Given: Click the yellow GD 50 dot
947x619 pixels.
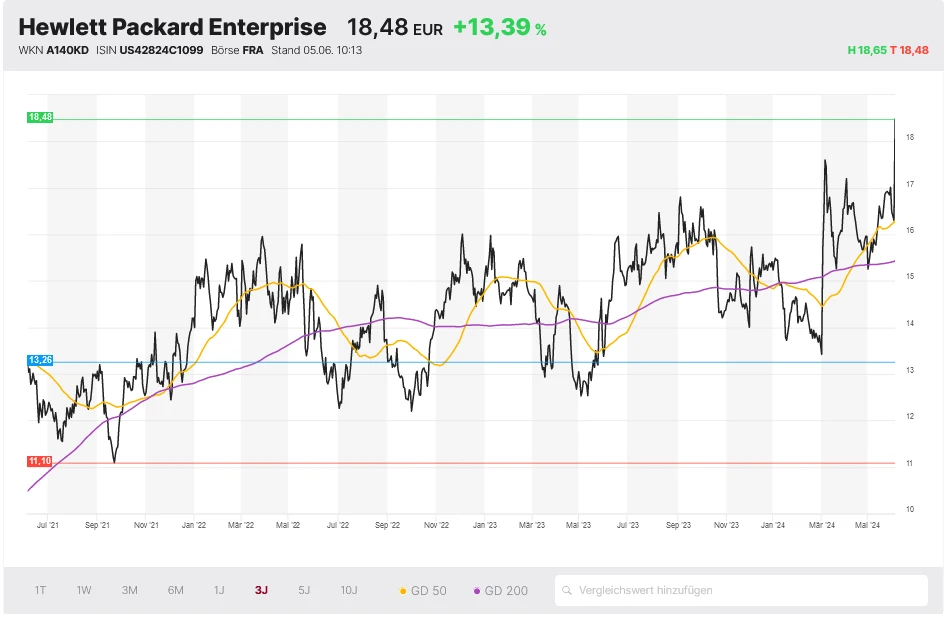Looking at the screenshot, I should coord(403,591).
